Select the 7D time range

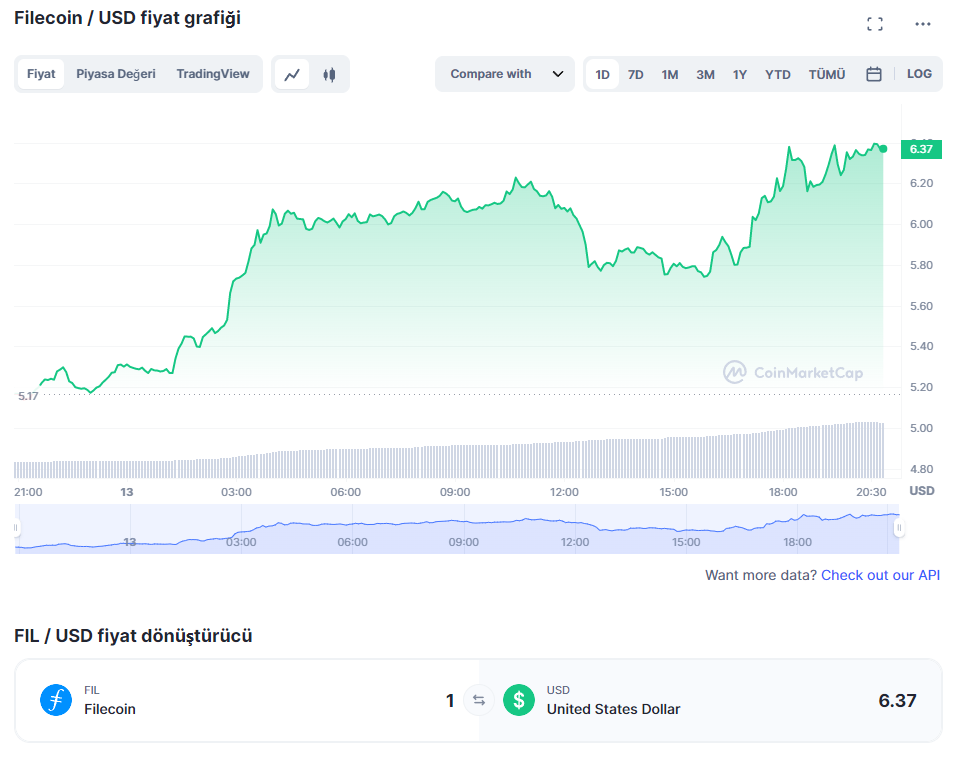[x=635, y=75]
